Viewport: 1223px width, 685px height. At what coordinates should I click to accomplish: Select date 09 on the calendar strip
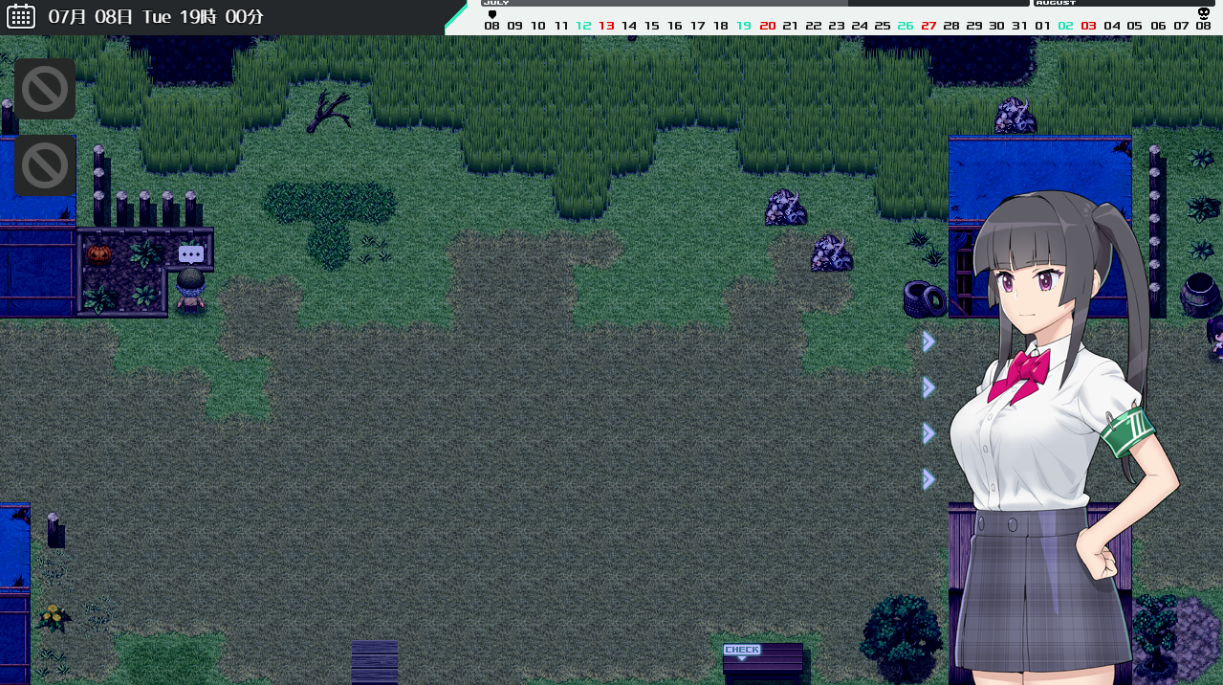click(514, 26)
